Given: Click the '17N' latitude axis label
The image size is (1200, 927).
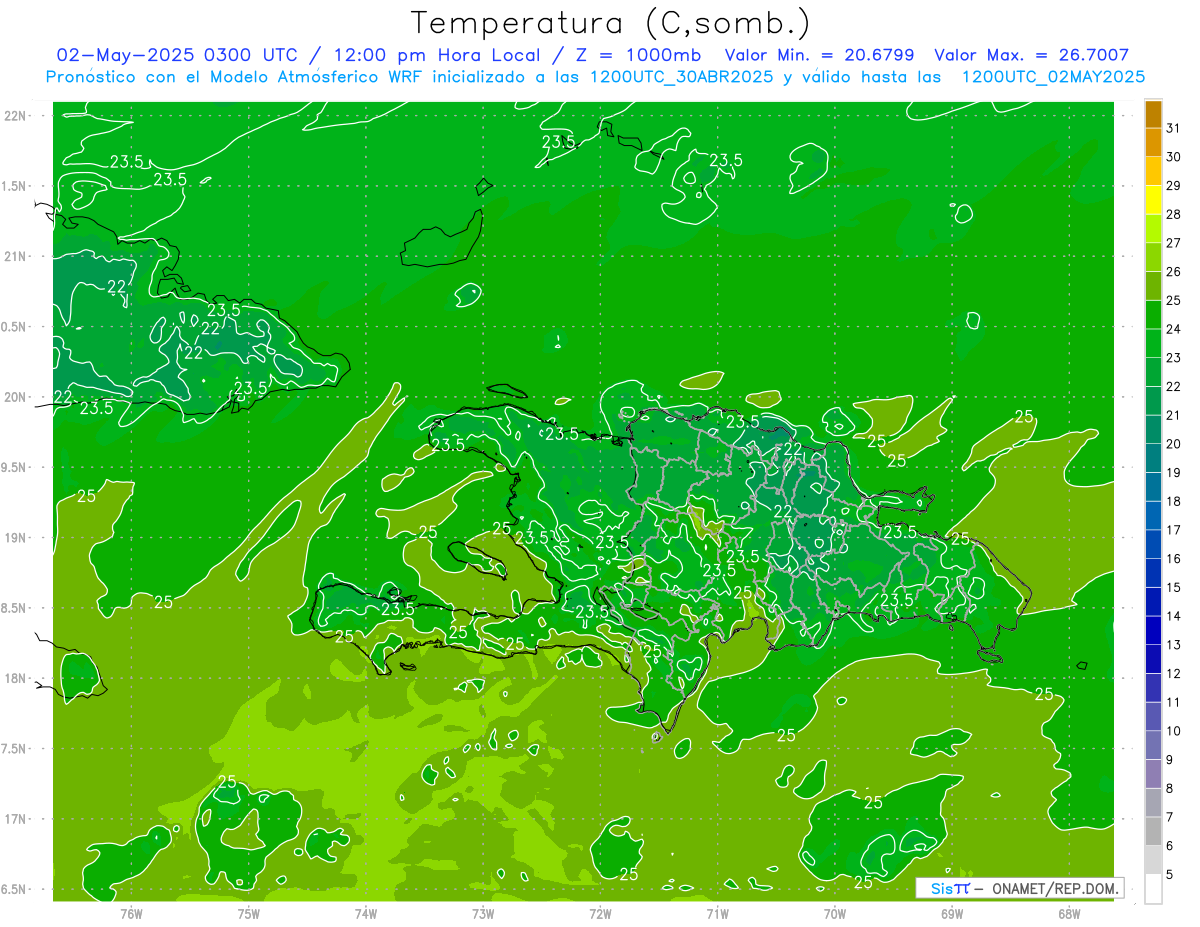Looking at the screenshot, I should pos(15,819).
